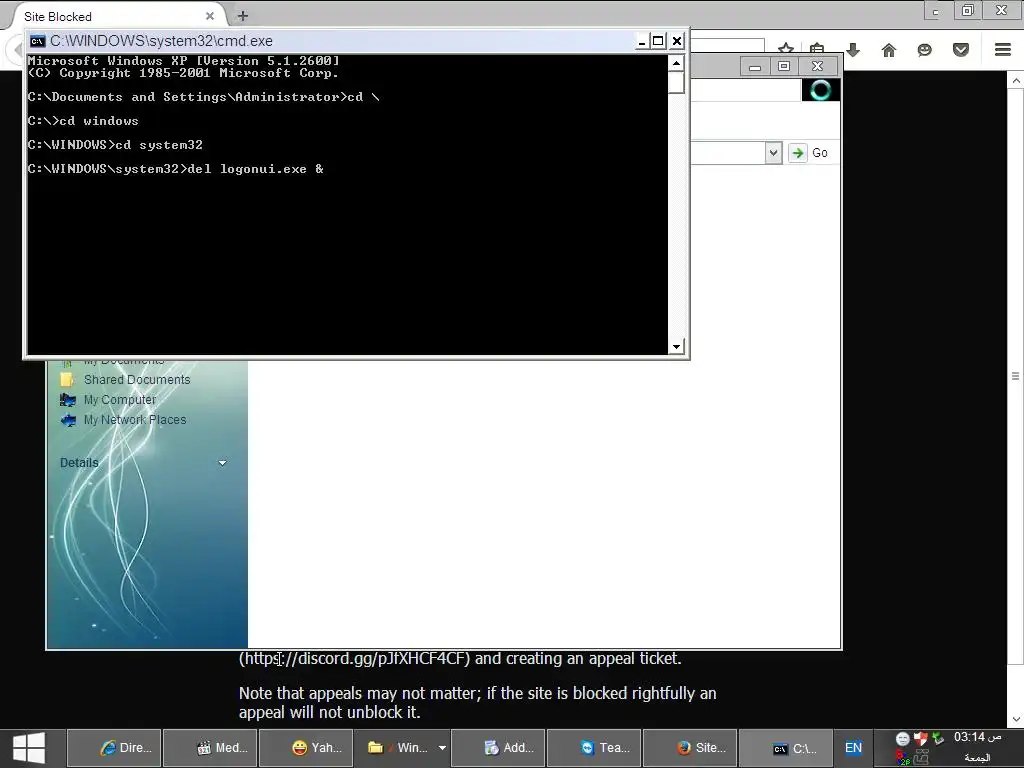
Task: Click the EN language indicator
Action: pos(853,748)
